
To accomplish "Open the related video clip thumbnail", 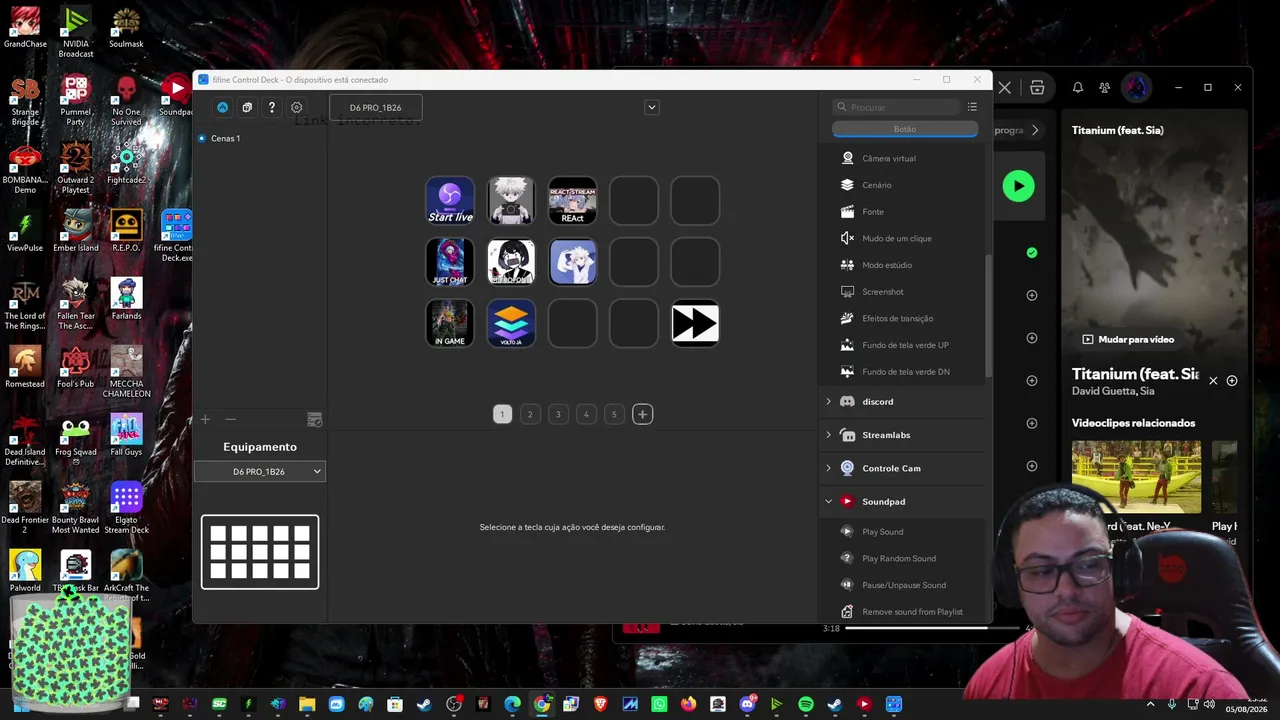I will coord(1136,477).
